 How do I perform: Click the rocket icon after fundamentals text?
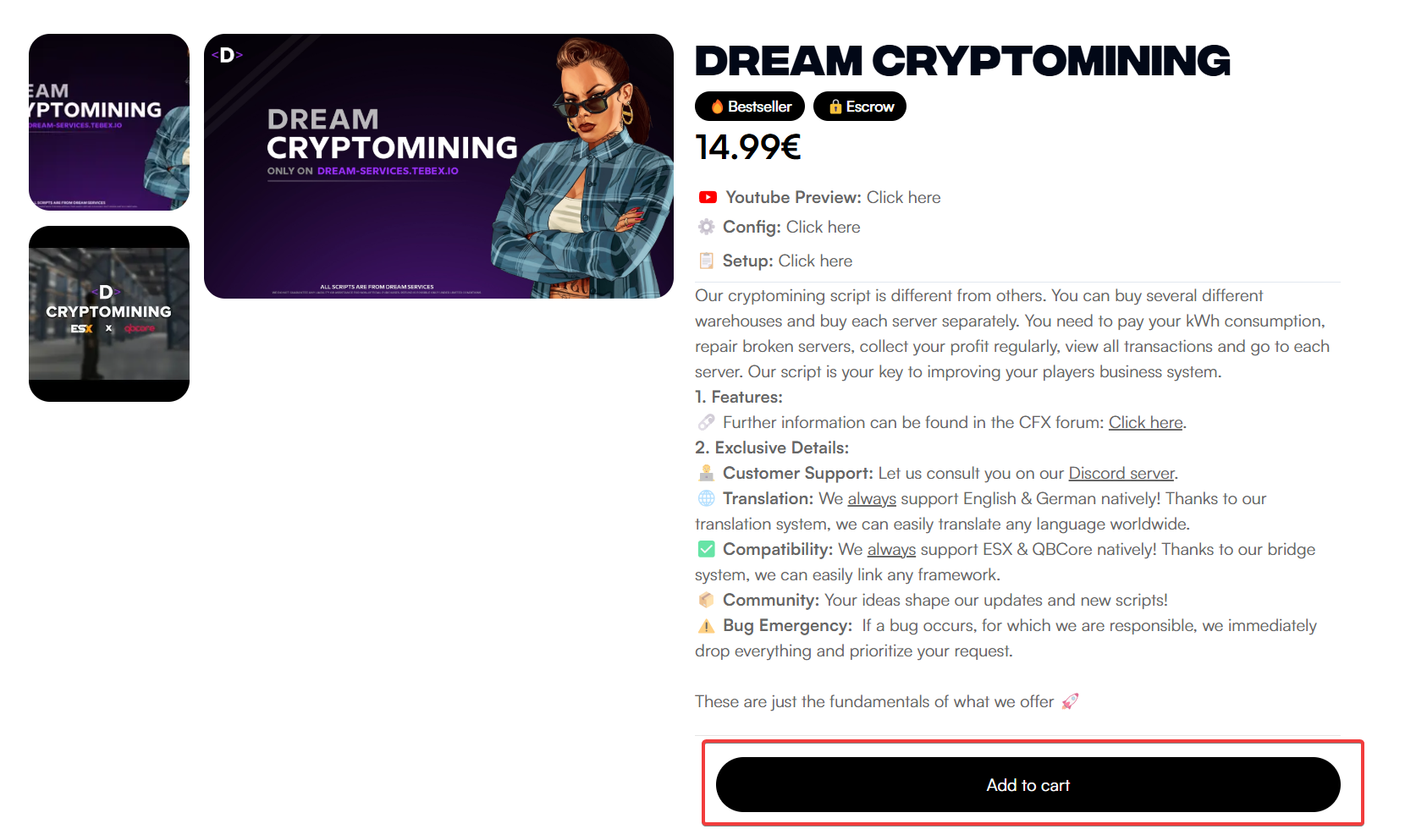tap(1070, 701)
